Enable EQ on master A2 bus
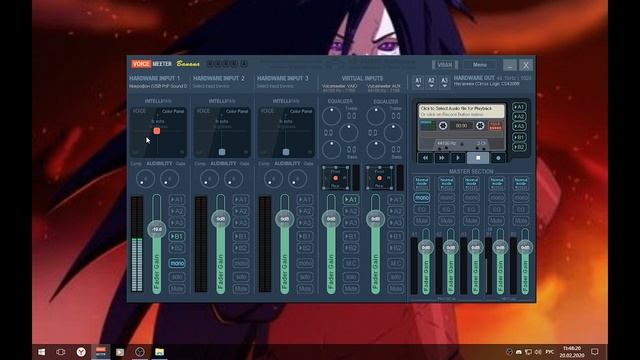Viewport: 640px width, 360px height. click(x=447, y=209)
